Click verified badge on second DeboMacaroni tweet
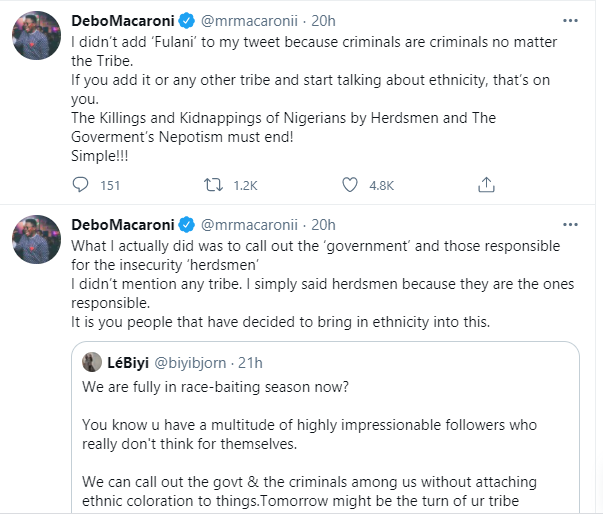 click(184, 223)
